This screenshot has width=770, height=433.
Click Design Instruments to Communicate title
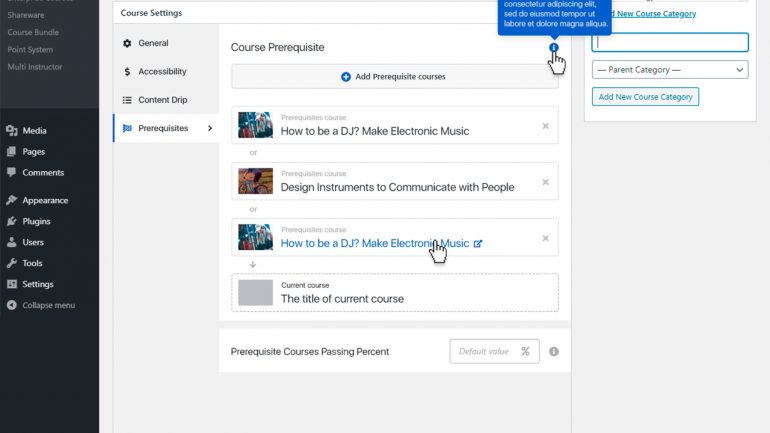click(x=397, y=187)
